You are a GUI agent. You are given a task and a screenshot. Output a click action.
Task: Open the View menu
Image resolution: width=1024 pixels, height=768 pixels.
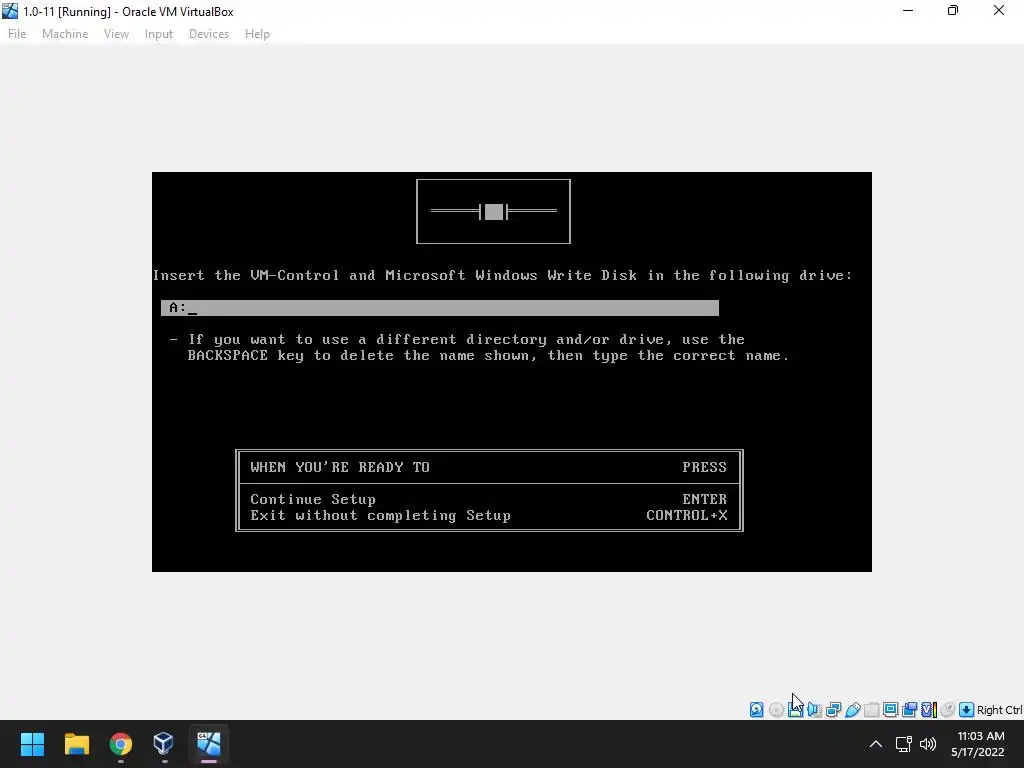[x=116, y=34]
